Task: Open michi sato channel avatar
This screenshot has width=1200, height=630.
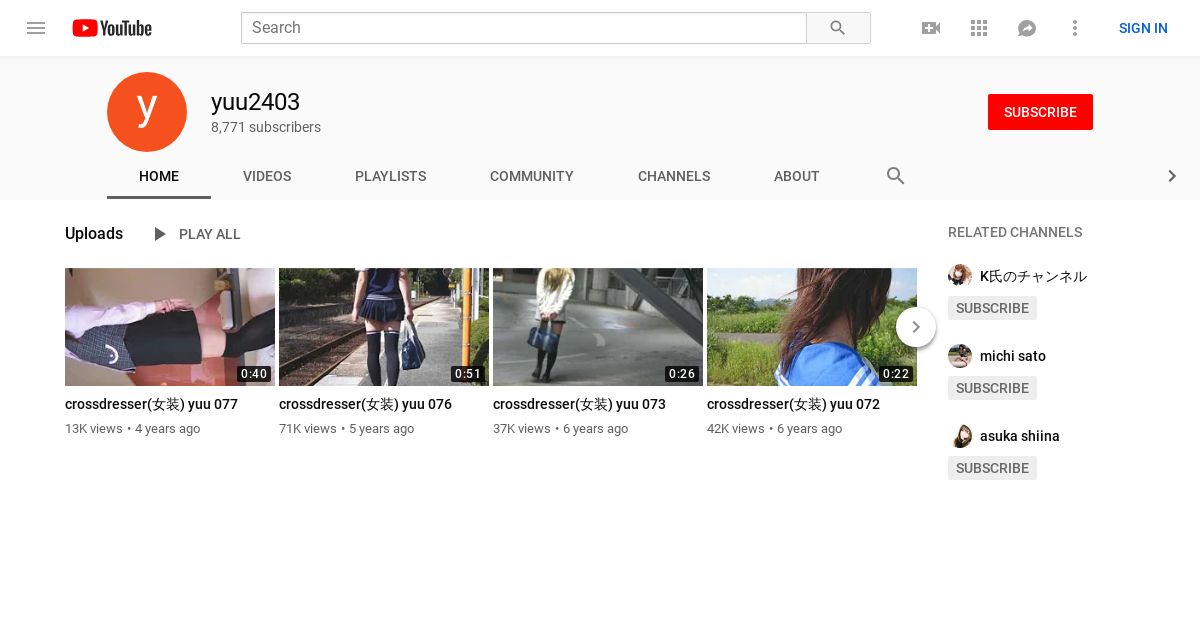Action: [960, 356]
